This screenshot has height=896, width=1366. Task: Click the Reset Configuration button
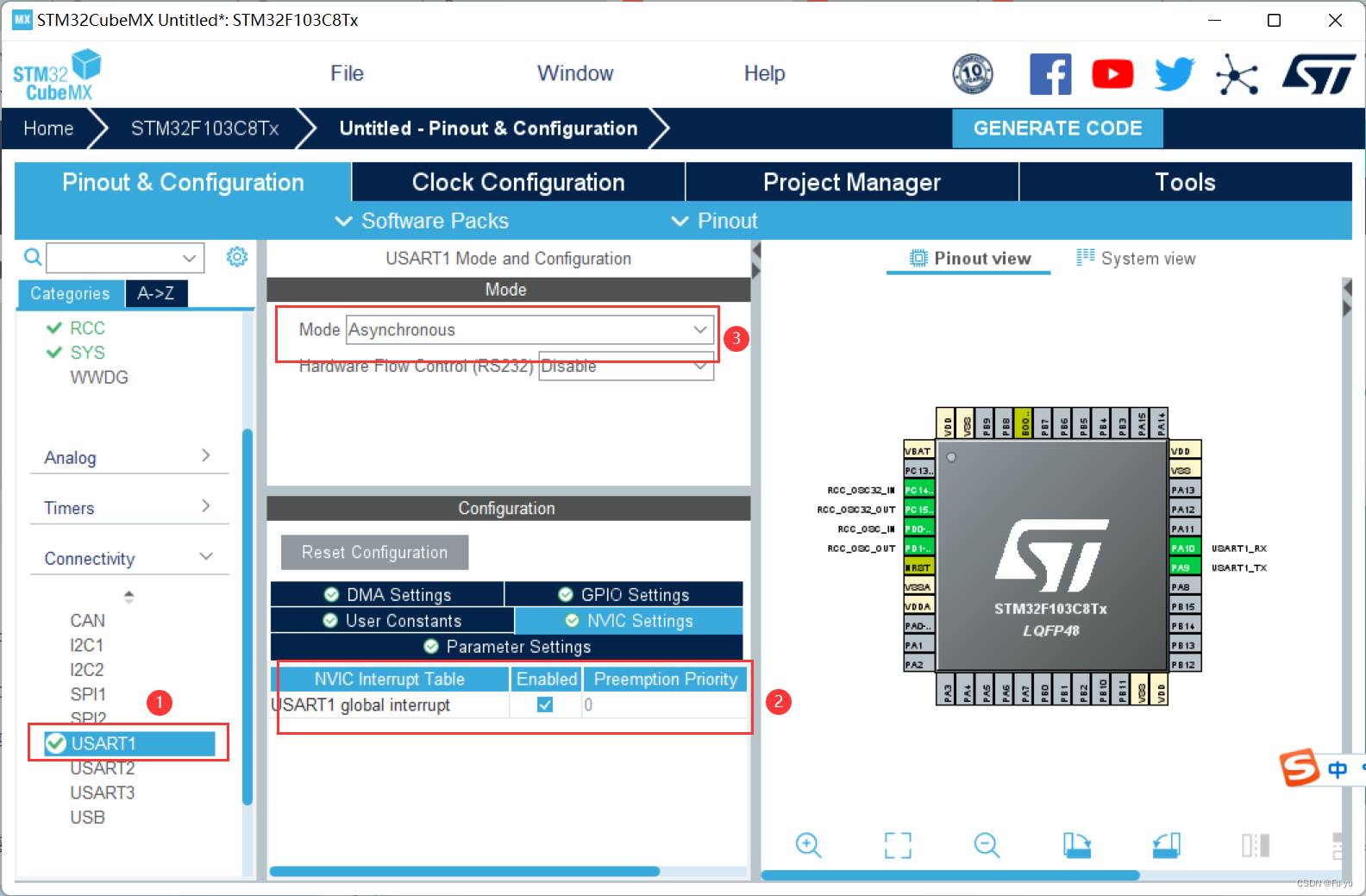click(374, 552)
